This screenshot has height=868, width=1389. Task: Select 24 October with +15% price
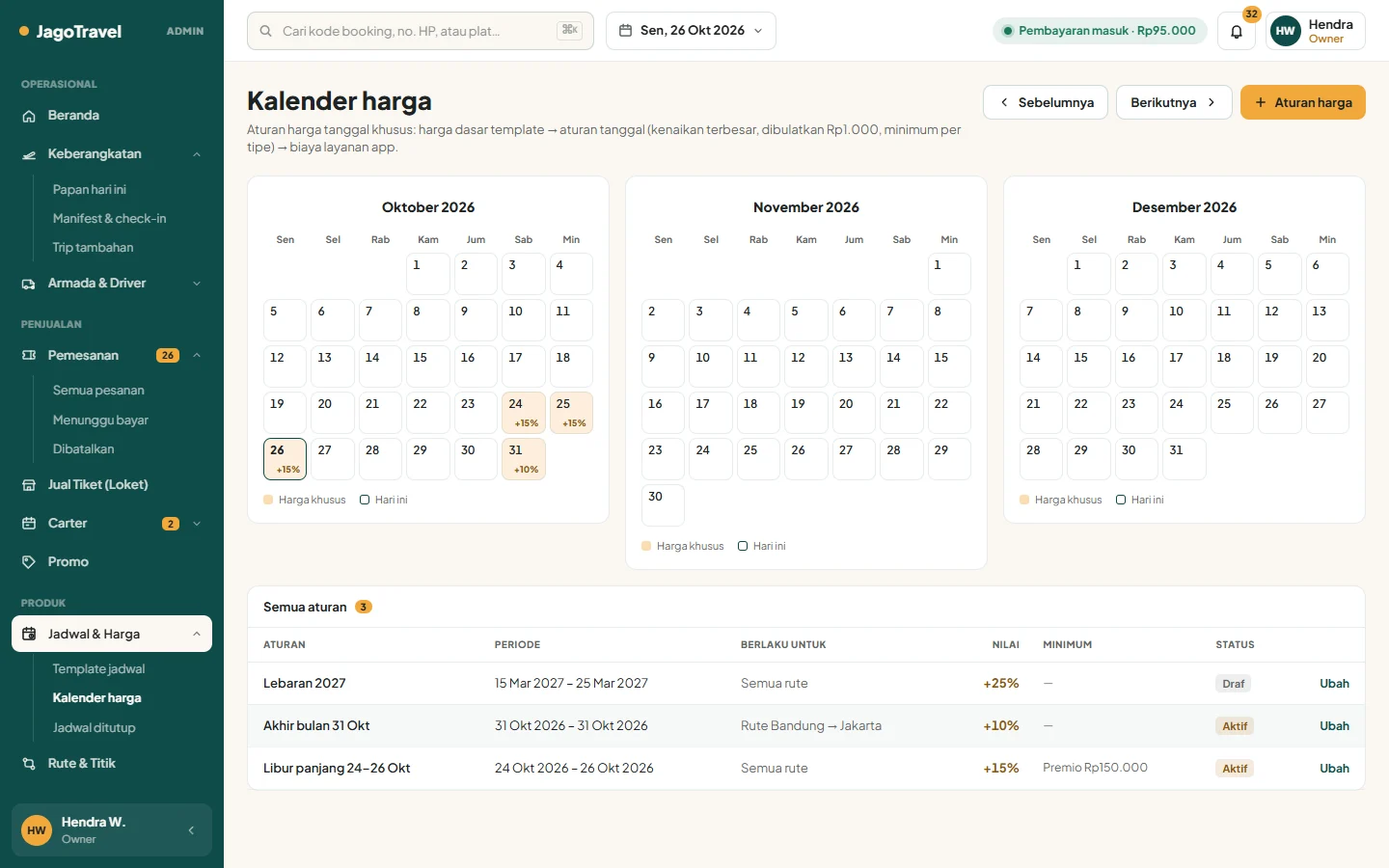pos(524,413)
